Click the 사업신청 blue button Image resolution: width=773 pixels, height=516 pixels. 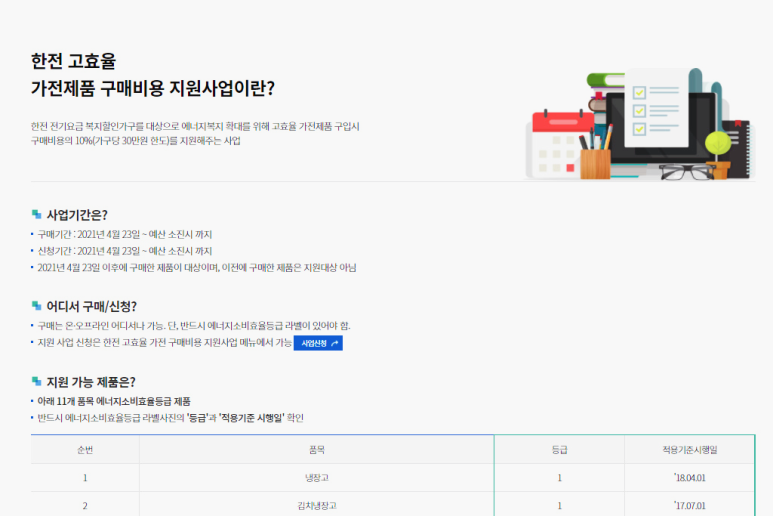coord(318,343)
